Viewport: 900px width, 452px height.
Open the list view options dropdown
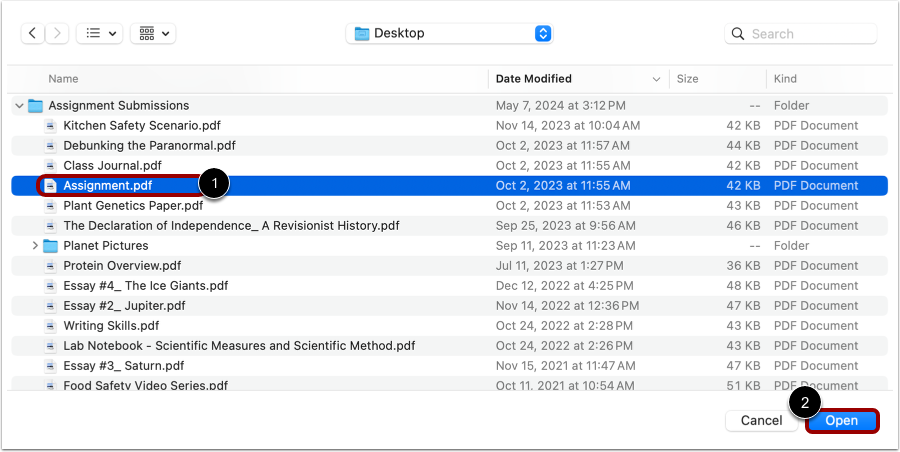point(100,33)
